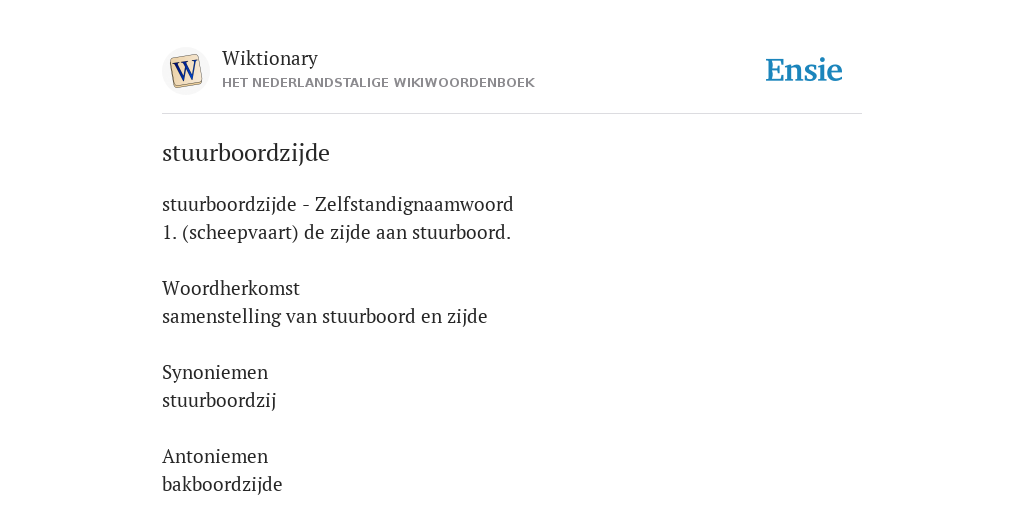Select the Antoniemen section label
1024x512 pixels.
(215, 456)
